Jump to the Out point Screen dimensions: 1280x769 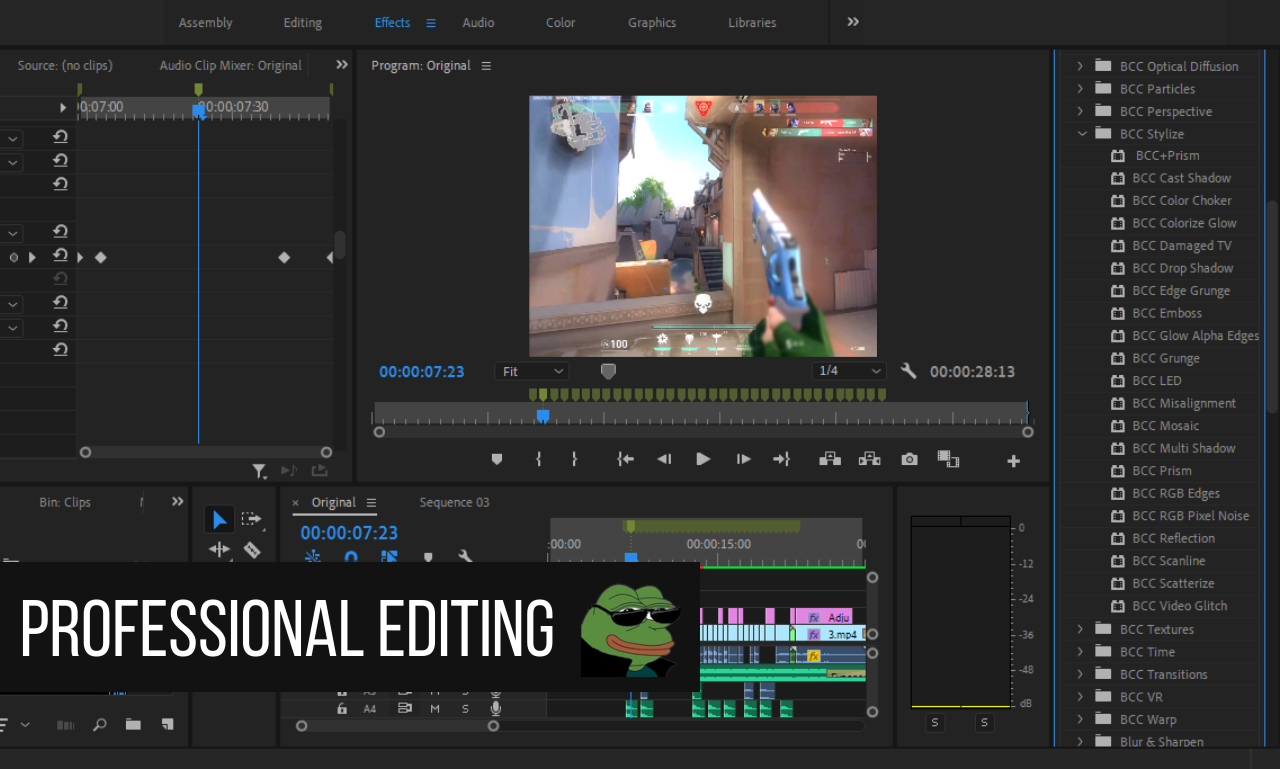[781, 459]
